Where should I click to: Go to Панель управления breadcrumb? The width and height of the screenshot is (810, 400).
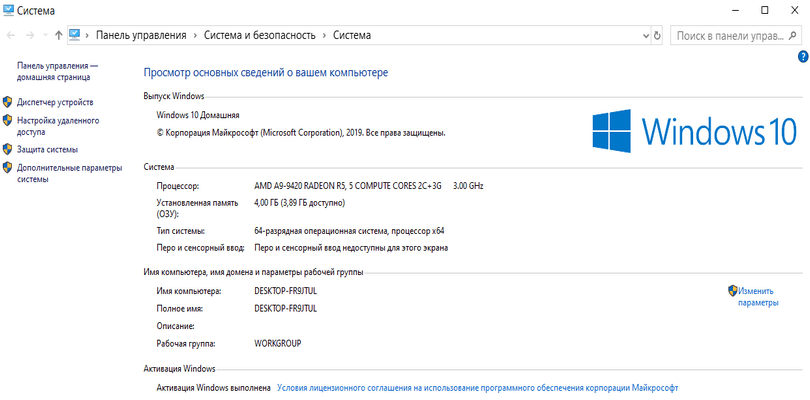[141, 35]
